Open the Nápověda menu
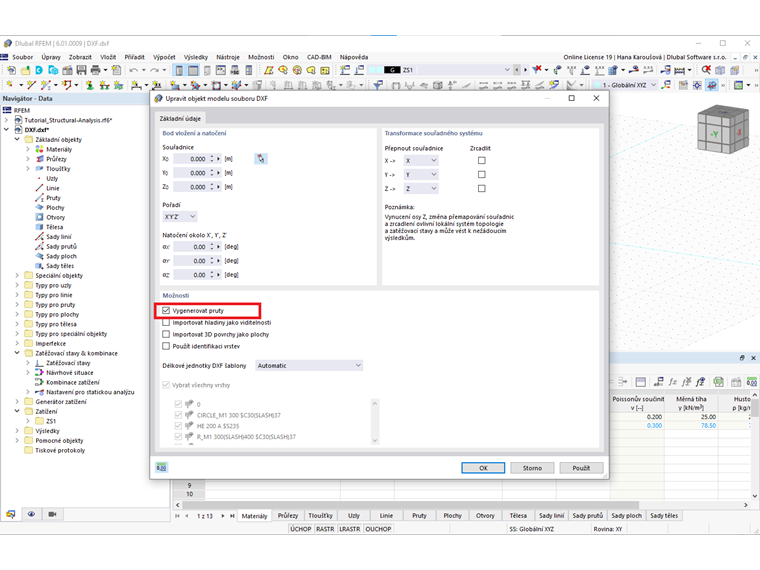 tap(354, 57)
